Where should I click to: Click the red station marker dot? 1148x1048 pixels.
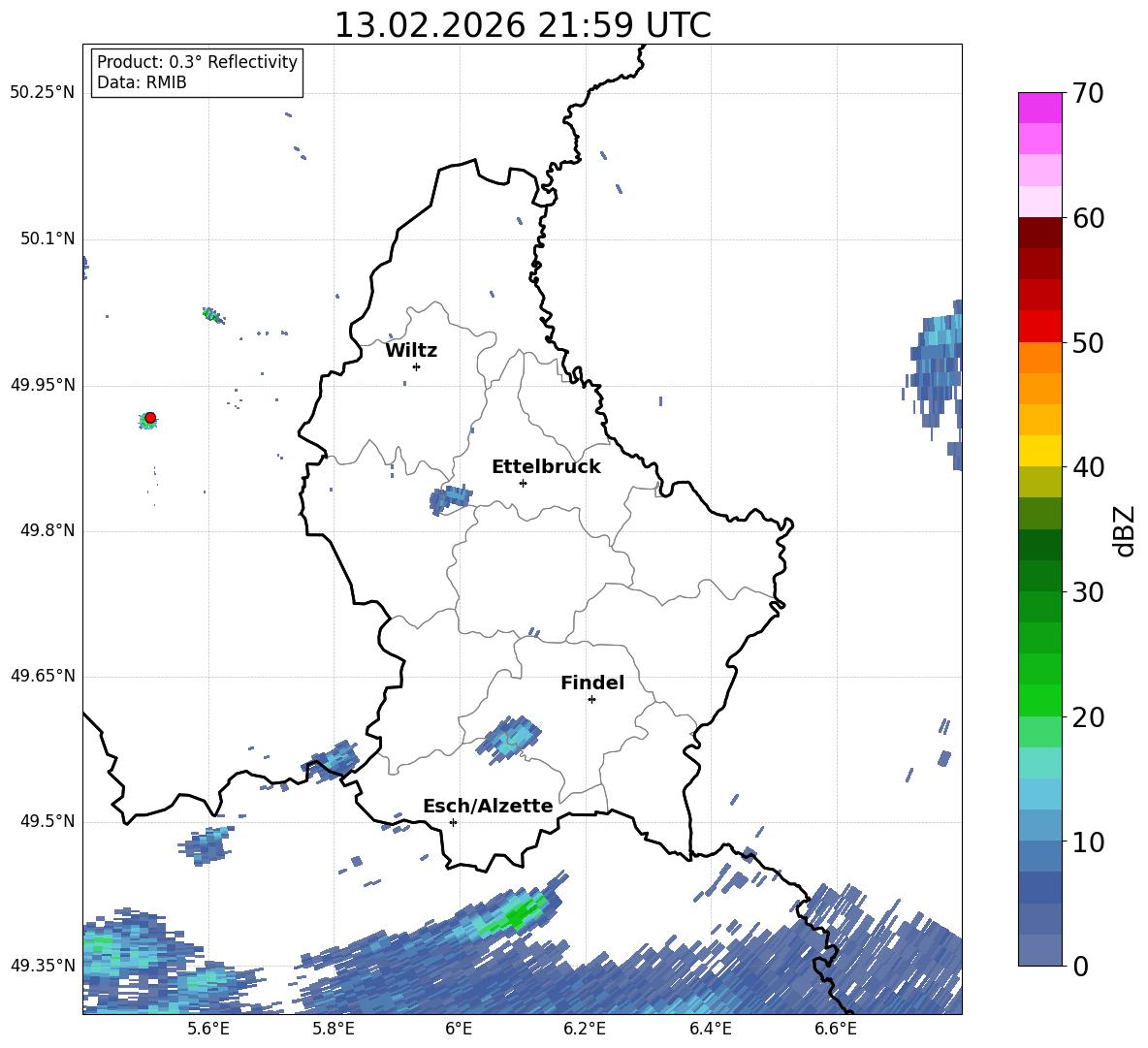tap(150, 418)
